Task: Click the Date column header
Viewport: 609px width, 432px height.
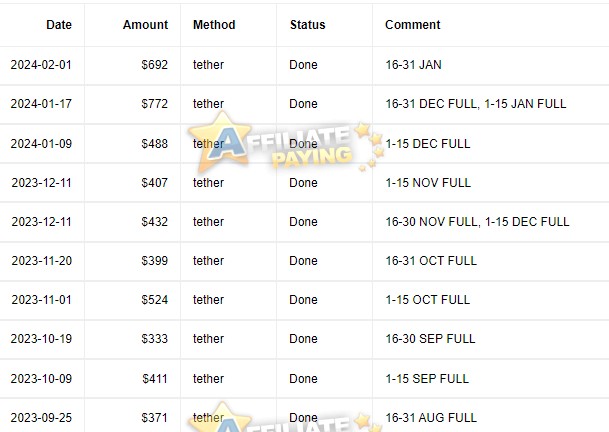Action: tap(59, 25)
